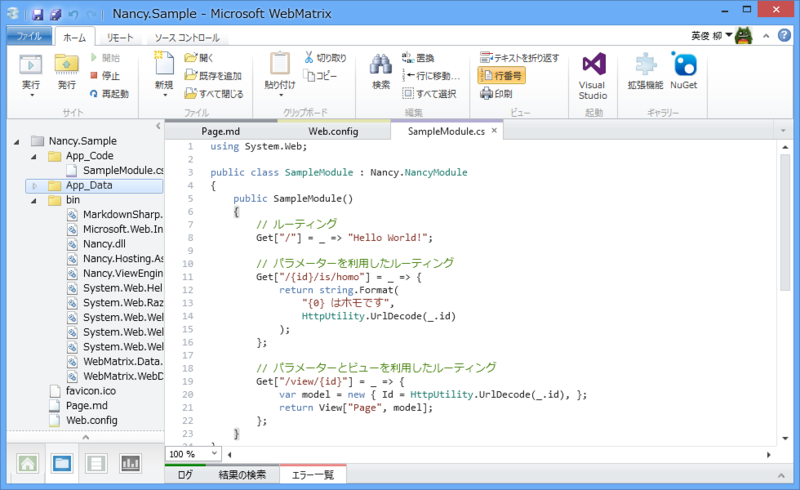
Task: Click すべて閉じる (Close All)
Action: coord(214,93)
